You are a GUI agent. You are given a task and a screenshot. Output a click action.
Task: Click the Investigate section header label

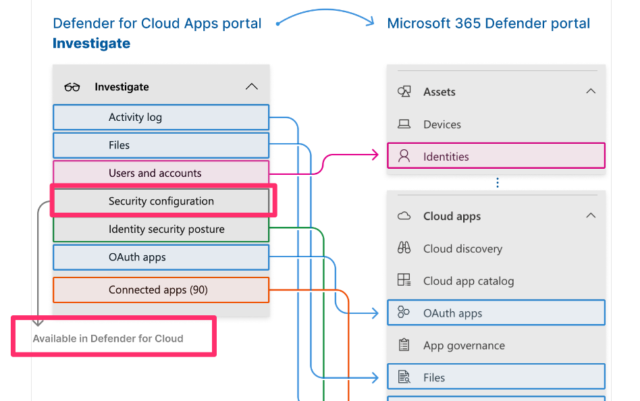point(122,87)
